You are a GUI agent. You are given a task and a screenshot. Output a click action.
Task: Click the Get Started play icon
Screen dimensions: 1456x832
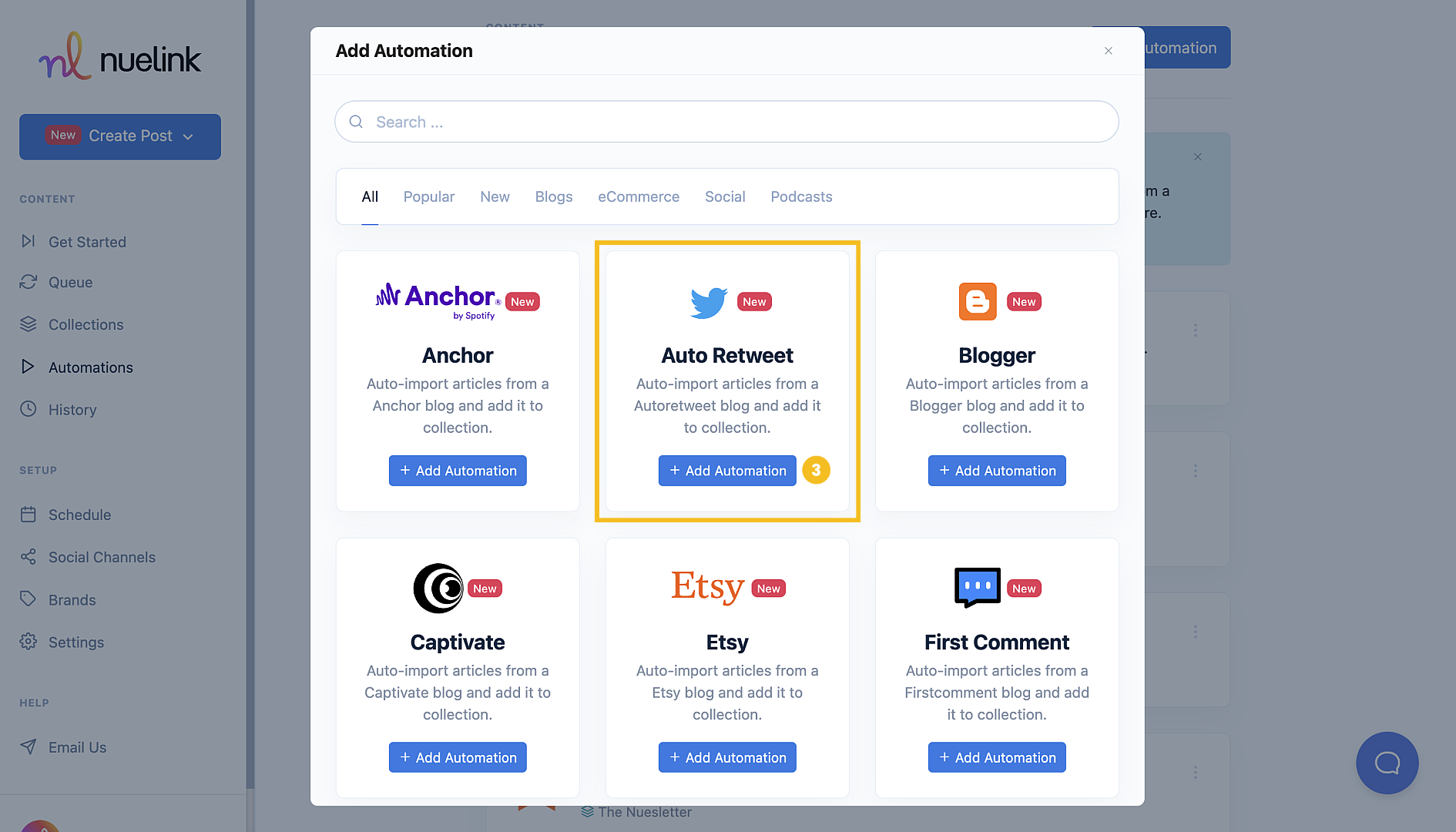(x=29, y=241)
